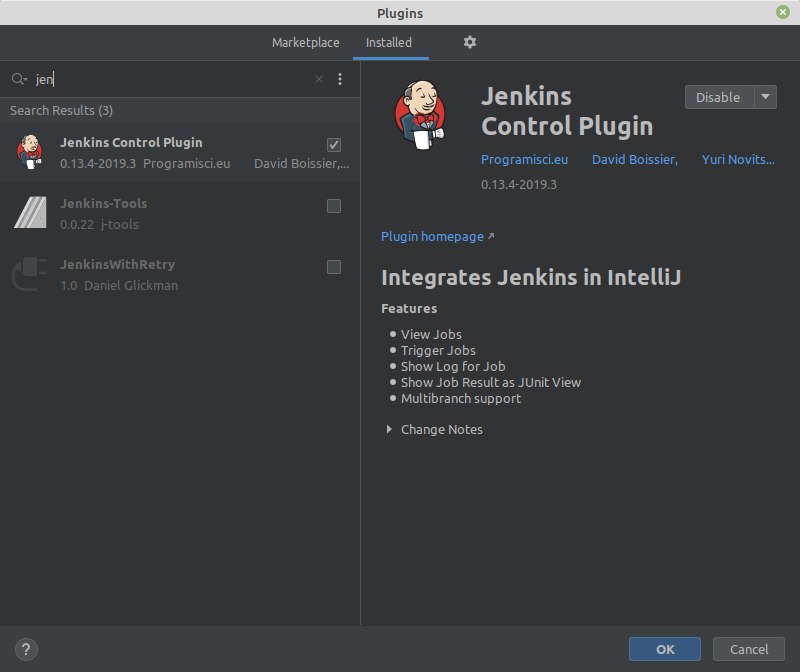This screenshot has width=800, height=672.
Task: Enable the Jenkins-Tools plugin checkbox
Action: (x=334, y=206)
